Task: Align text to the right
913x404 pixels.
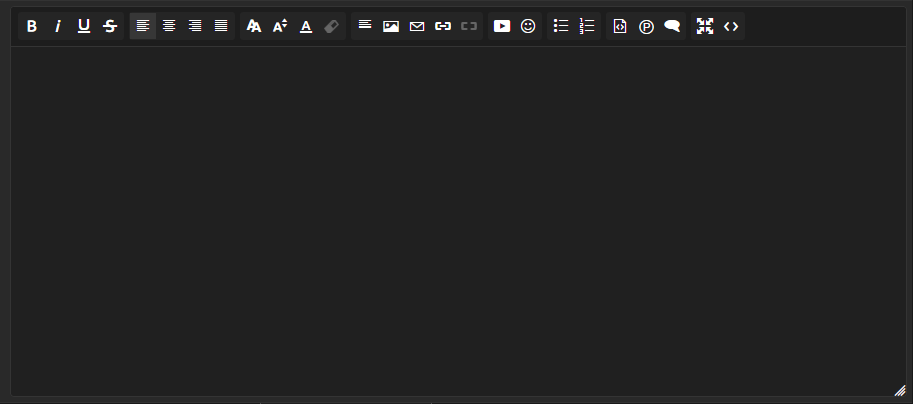Action: tap(195, 26)
